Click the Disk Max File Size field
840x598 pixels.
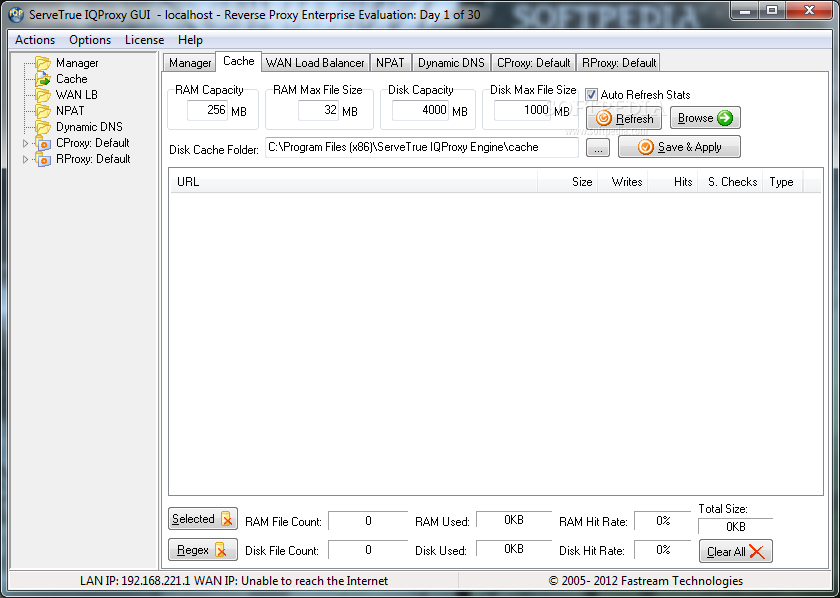[522, 110]
